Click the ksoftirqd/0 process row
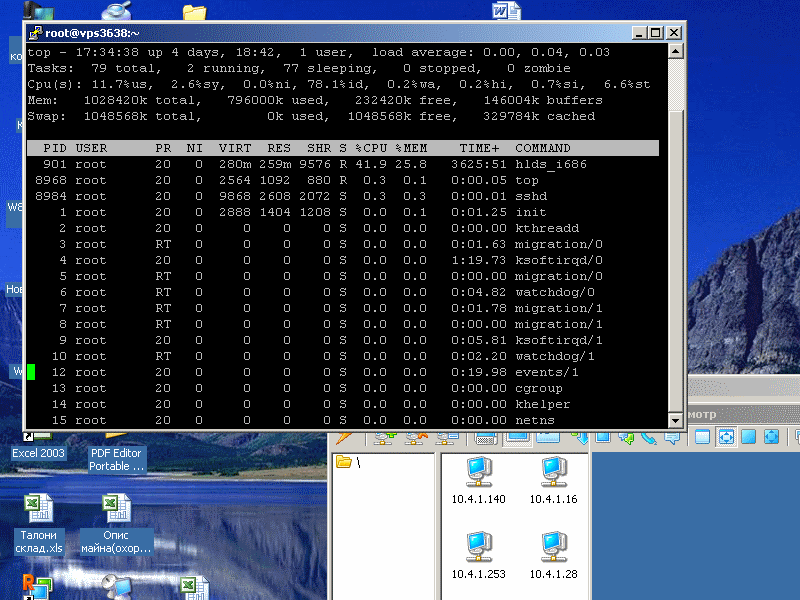The image size is (800, 600). click(x=343, y=260)
